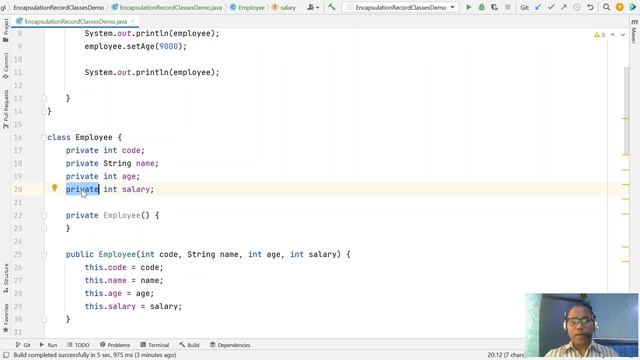The height and width of the screenshot is (360, 640).
Task: Click the JetBrains toolbox icon at top right
Action: pyautogui.click(x=633, y=7)
